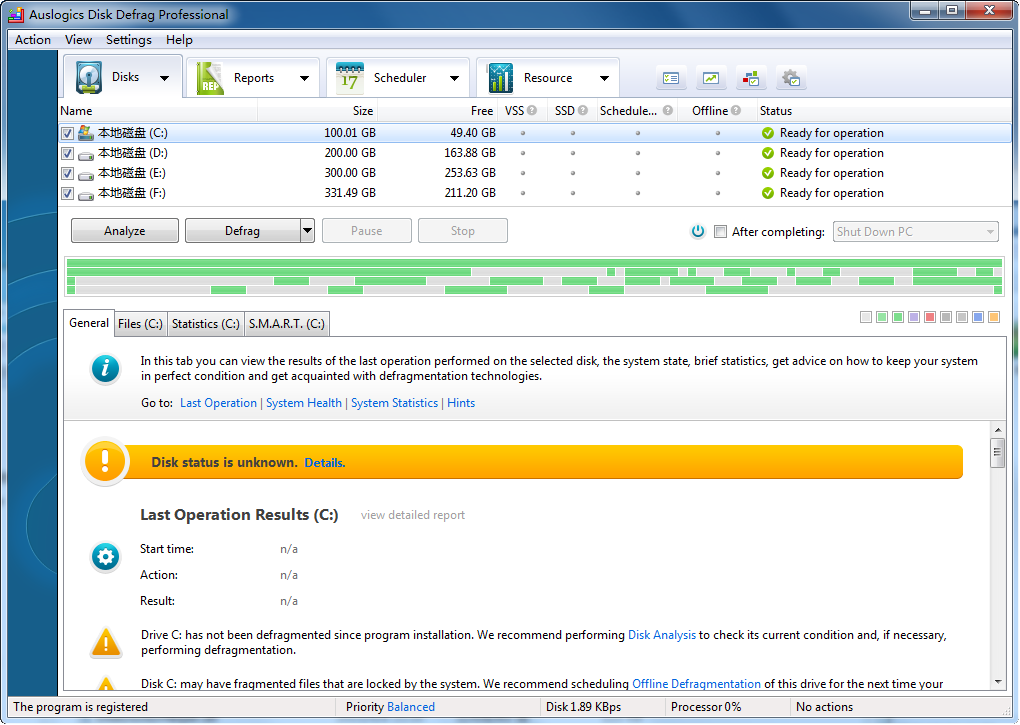
Task: Click the orange legend color swatch
Action: tap(994, 317)
